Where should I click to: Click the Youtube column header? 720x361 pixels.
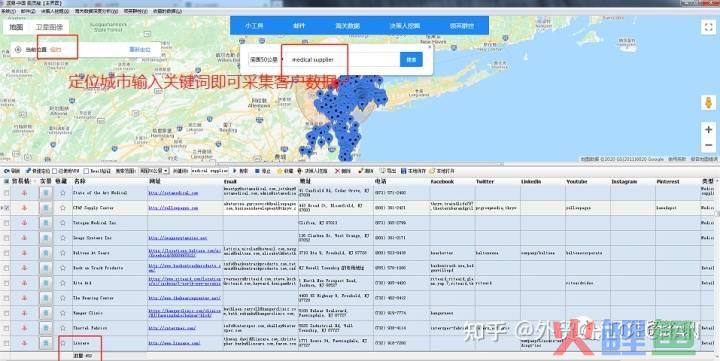[x=576, y=181]
